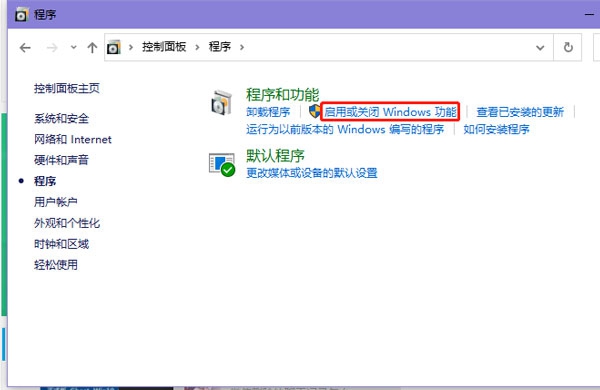Open 系统和安全 category in the sidebar

(x=61, y=118)
